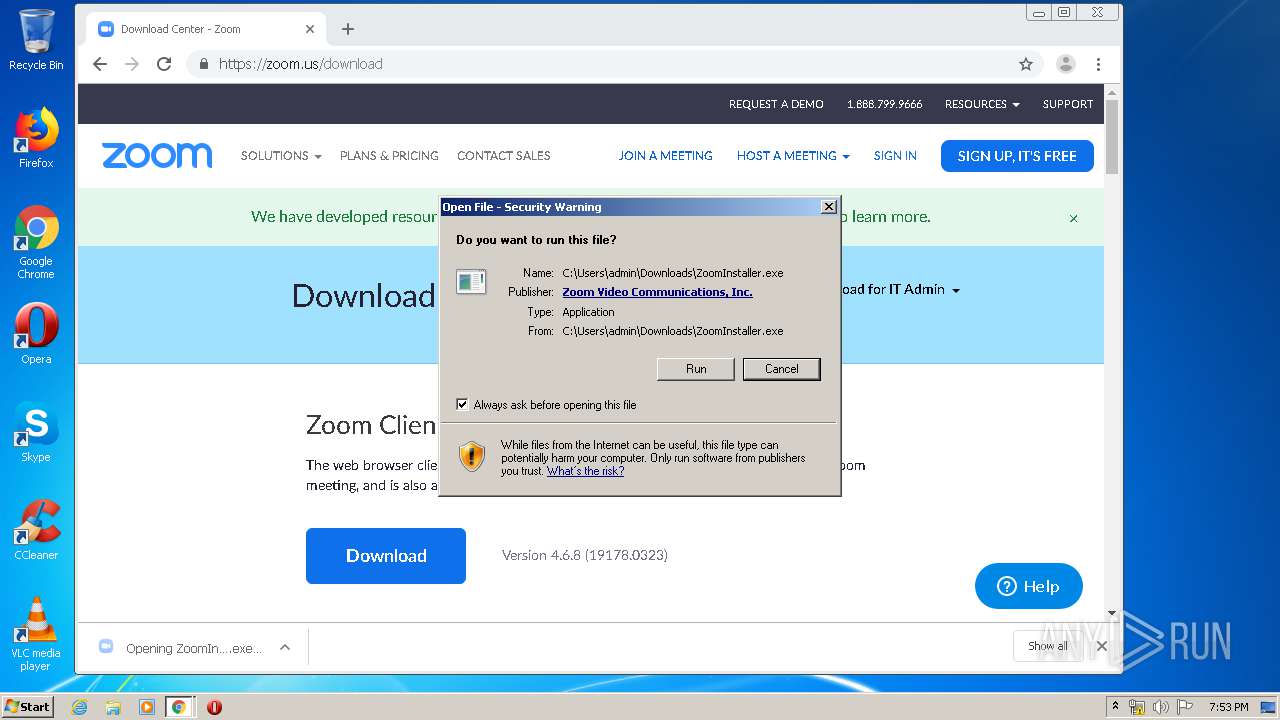Image resolution: width=1280 pixels, height=720 pixels.
Task: Expand the RESOURCES dropdown
Action: 982,104
